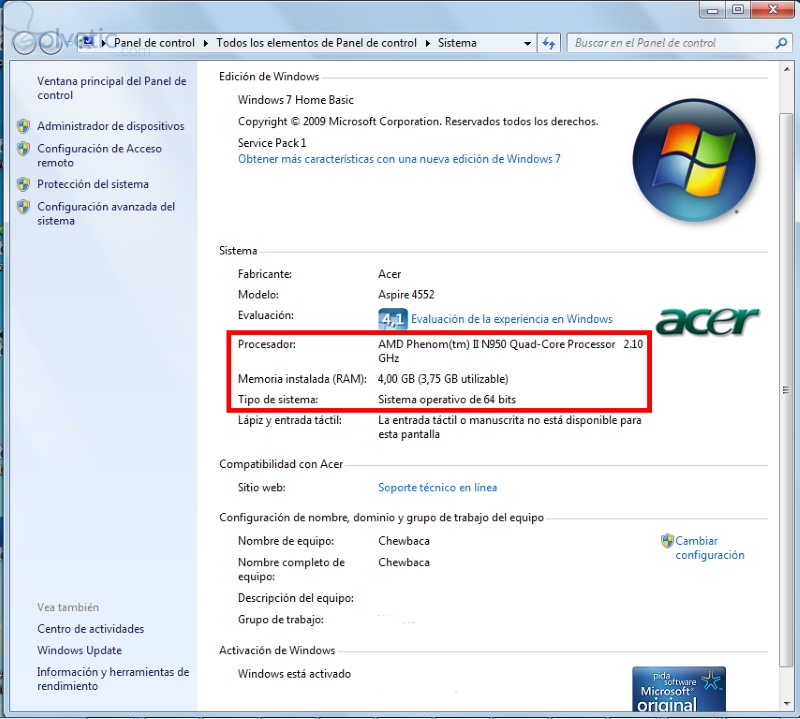Open Soporte técnico en línea link
Viewport: 800px width, 719px height.
click(437, 488)
